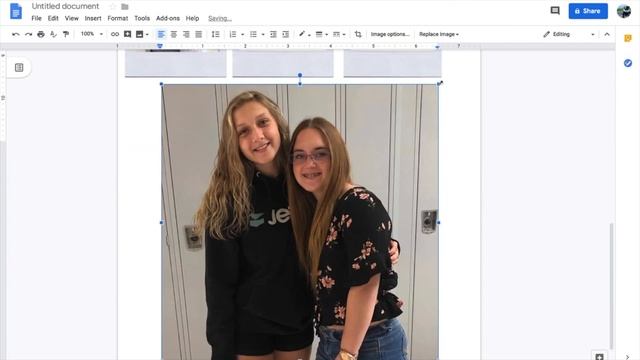Toggle left align

tap(161, 34)
